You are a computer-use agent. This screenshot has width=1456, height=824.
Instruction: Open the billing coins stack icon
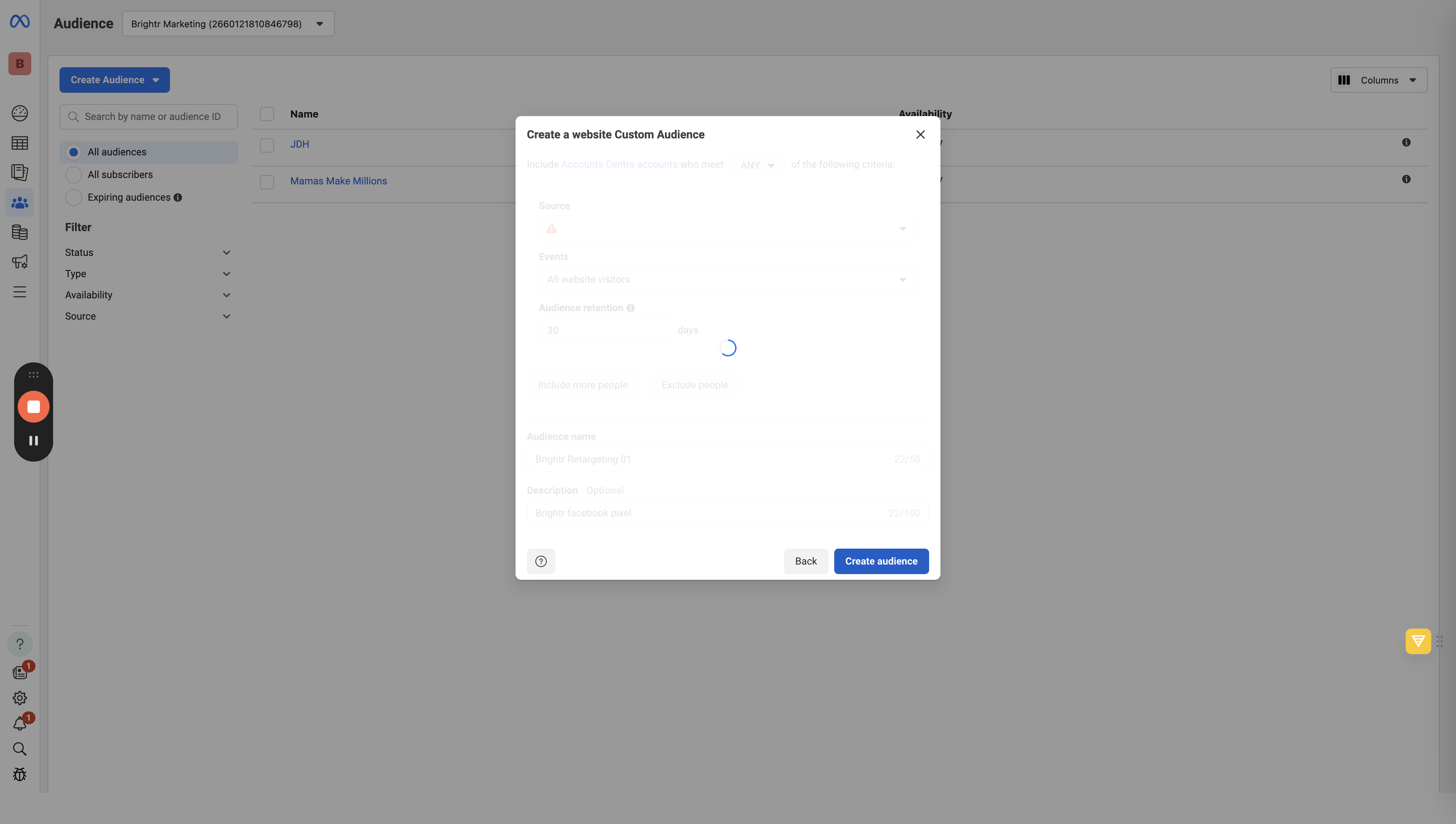tap(20, 232)
